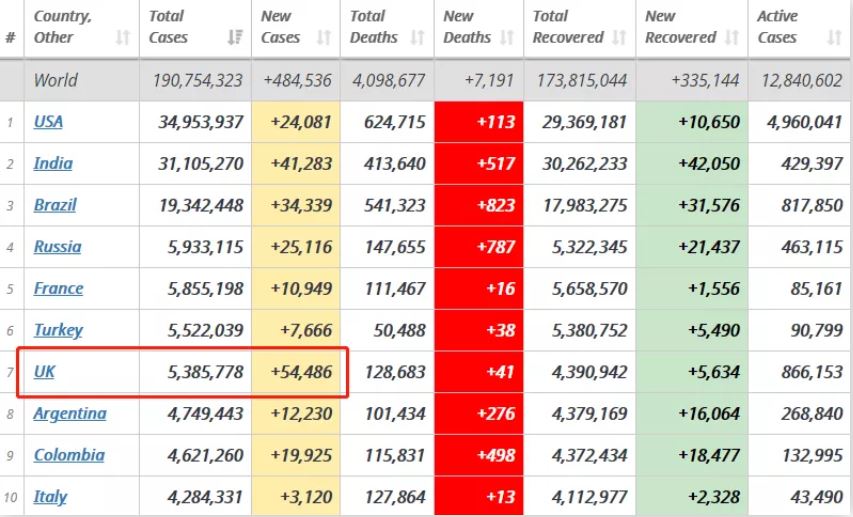Click UK's +54,486 new cases cell
The image size is (853, 517).
point(301,372)
